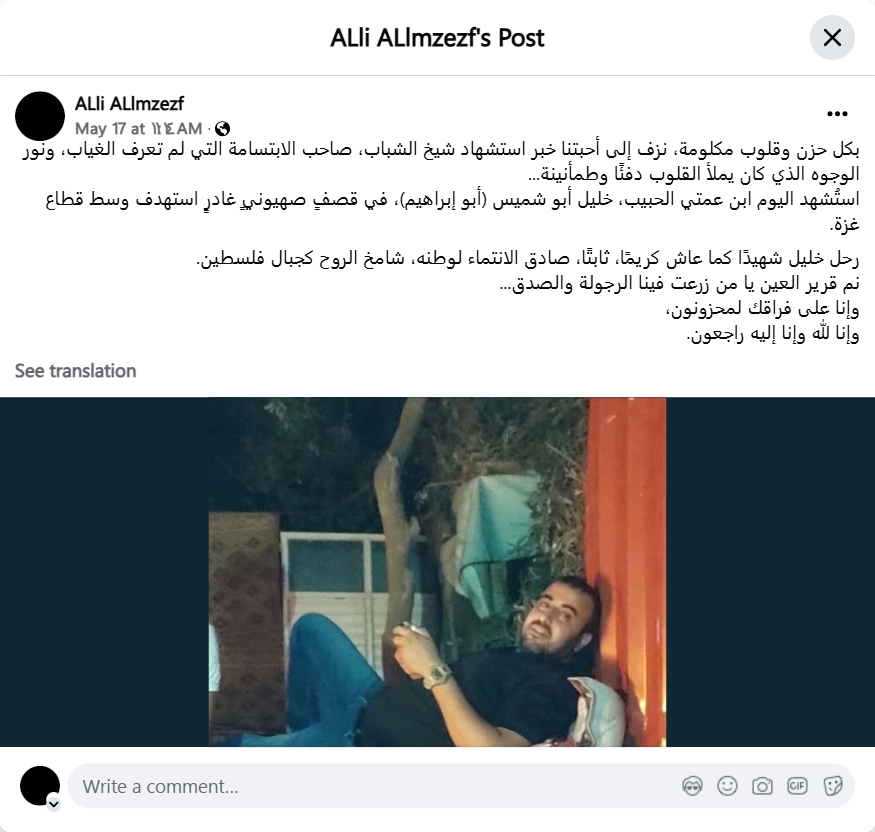Image resolution: width=875 pixels, height=832 pixels.
Task: Open the sticker picker in comment box
Action: (x=832, y=786)
